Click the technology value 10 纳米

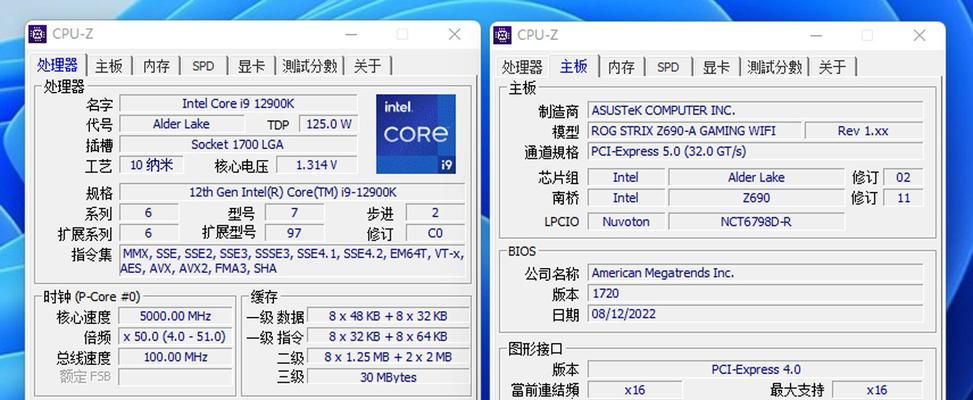click(x=151, y=165)
